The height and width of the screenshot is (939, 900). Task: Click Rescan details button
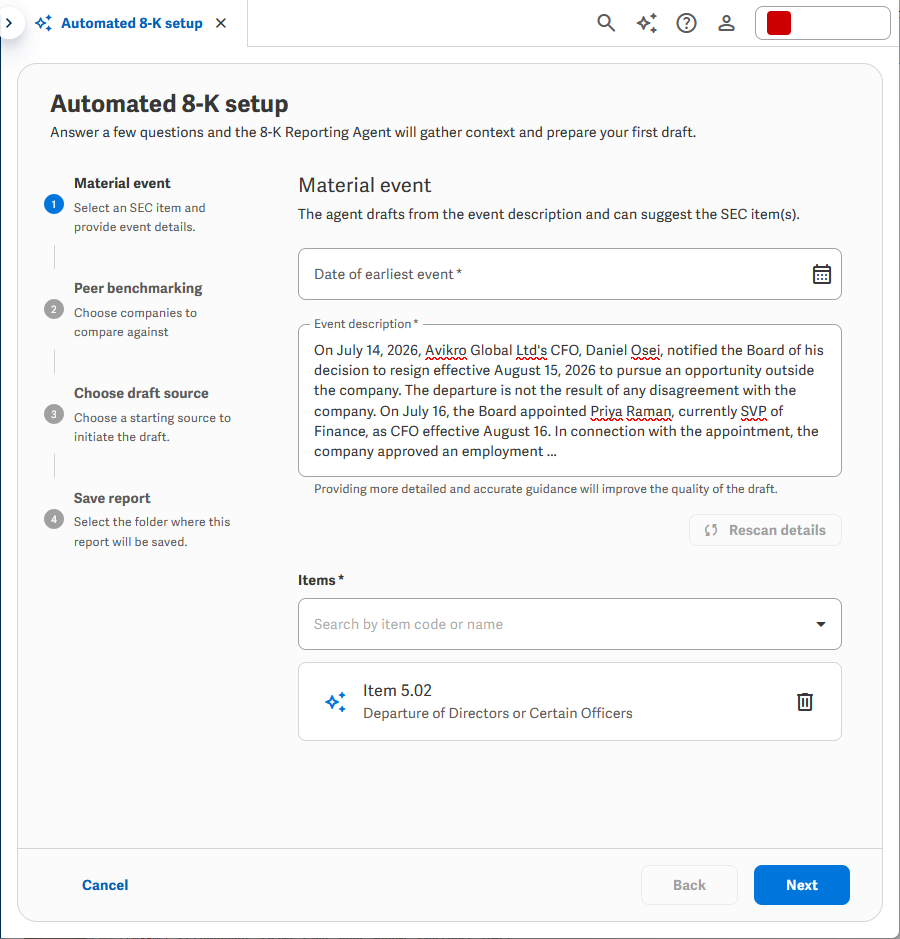(x=765, y=530)
